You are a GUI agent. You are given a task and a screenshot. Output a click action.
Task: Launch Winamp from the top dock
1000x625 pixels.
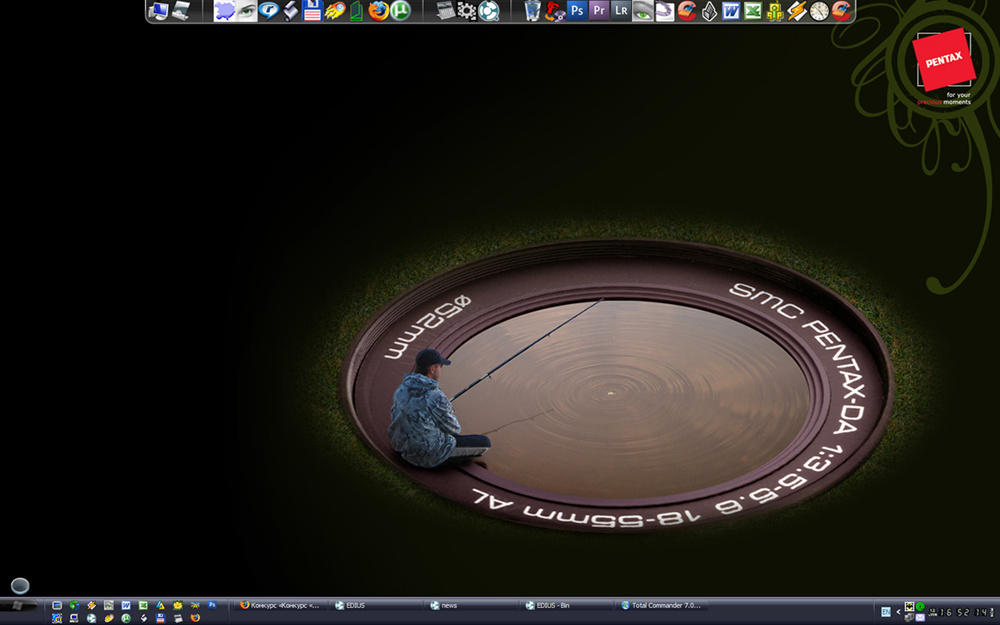[797, 11]
